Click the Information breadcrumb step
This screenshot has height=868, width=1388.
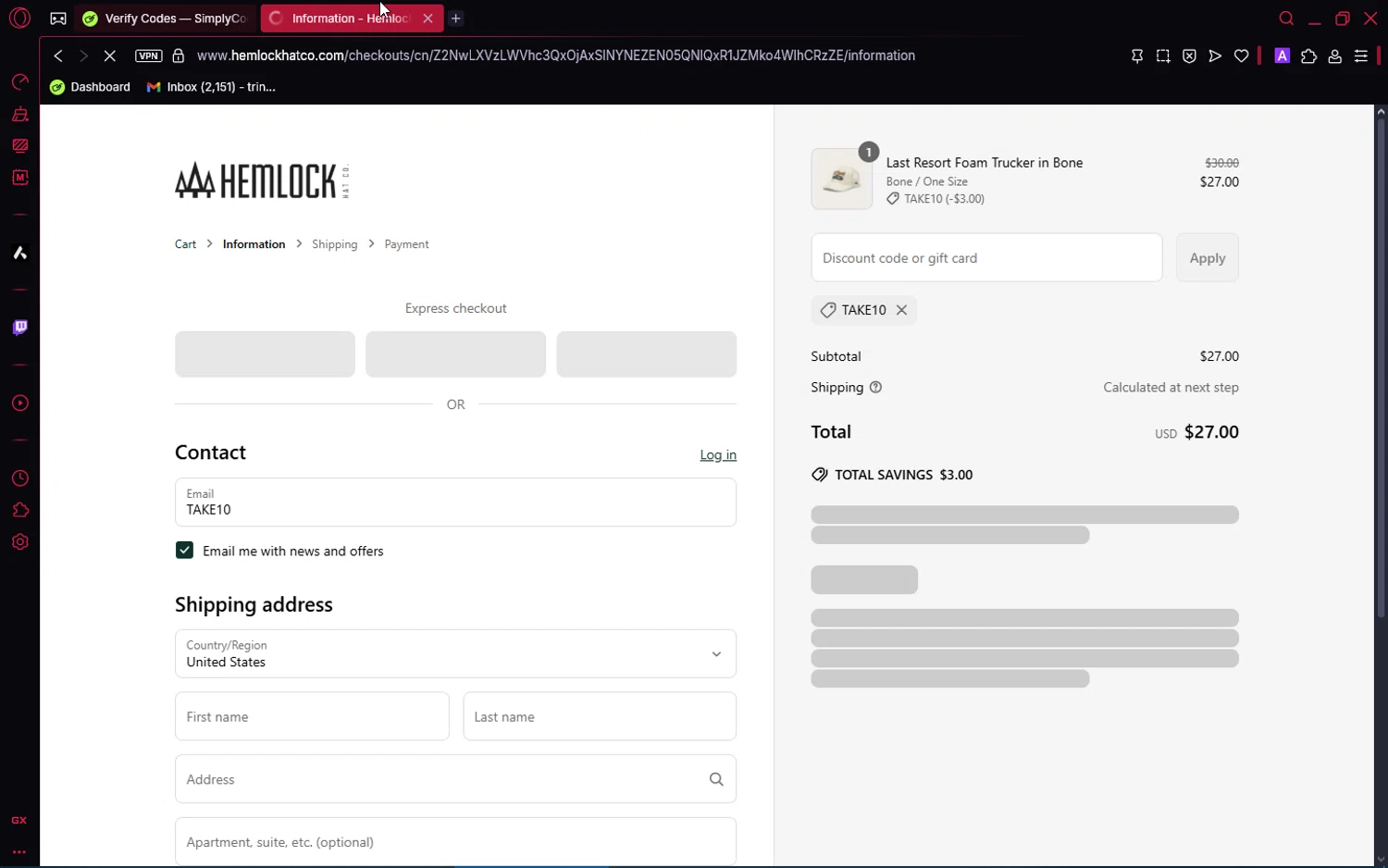254,244
